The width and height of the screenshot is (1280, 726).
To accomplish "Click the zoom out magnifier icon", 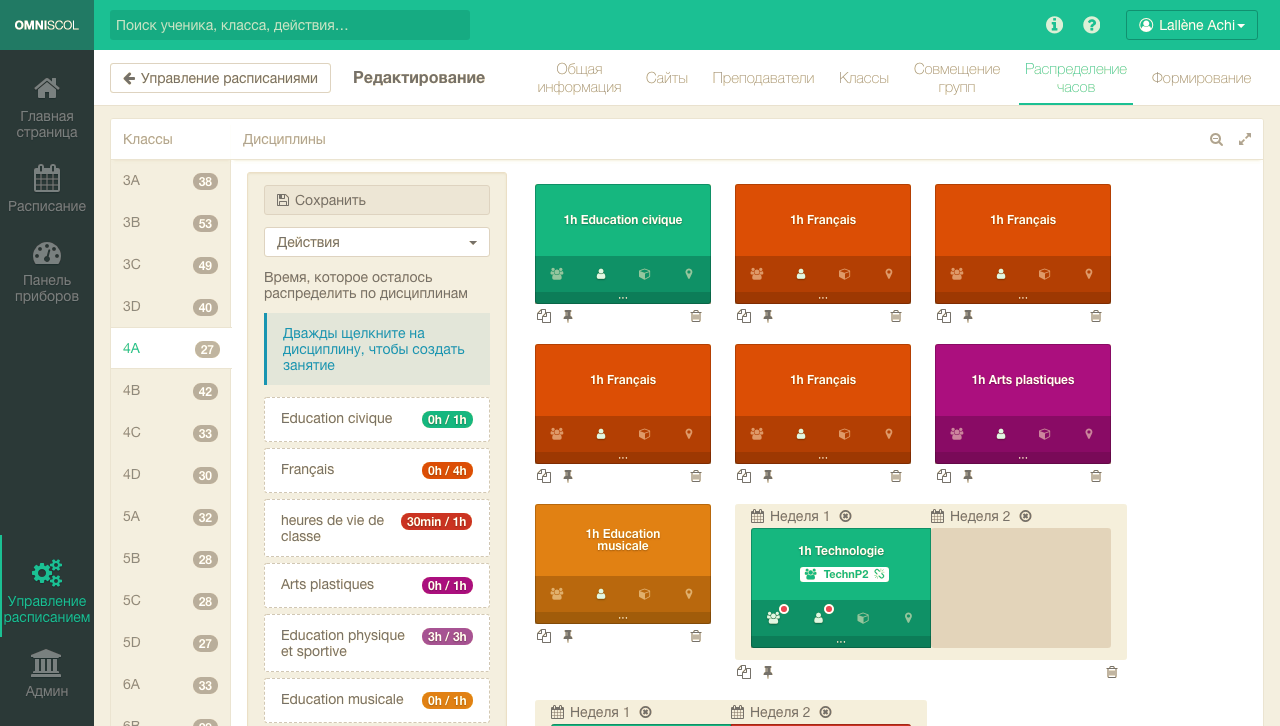I will [x=1216, y=140].
